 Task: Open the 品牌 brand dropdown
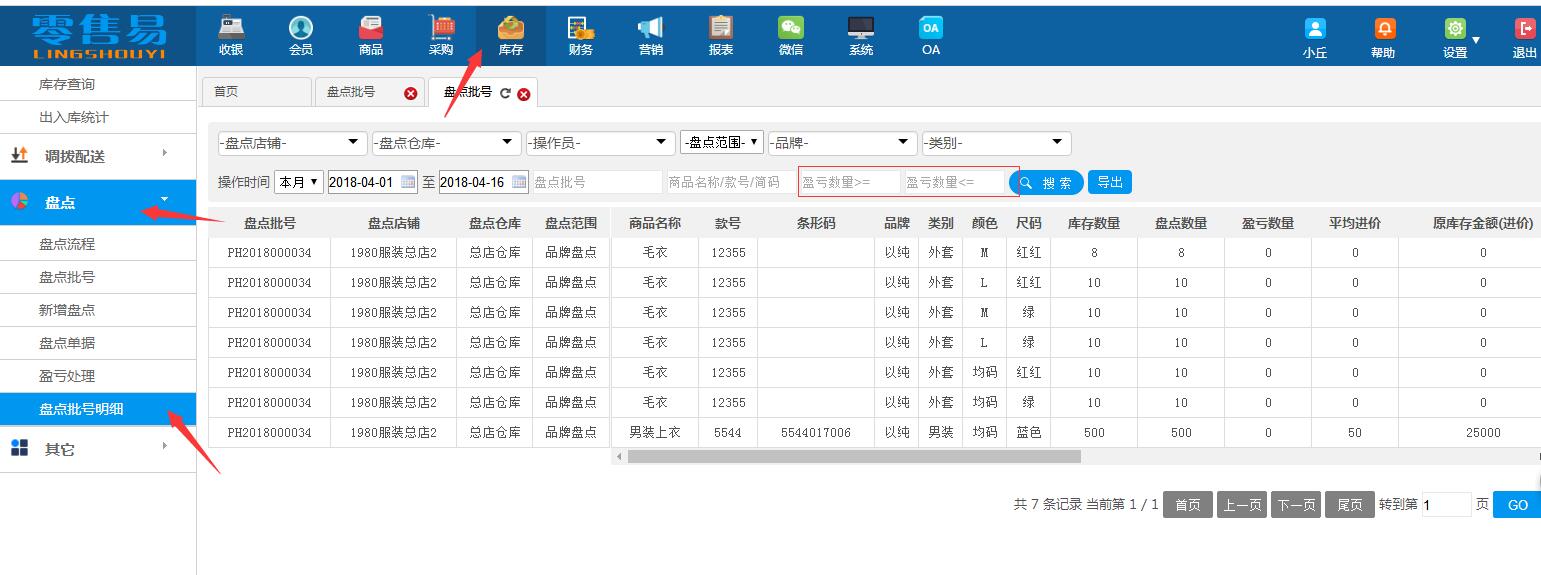click(x=842, y=143)
